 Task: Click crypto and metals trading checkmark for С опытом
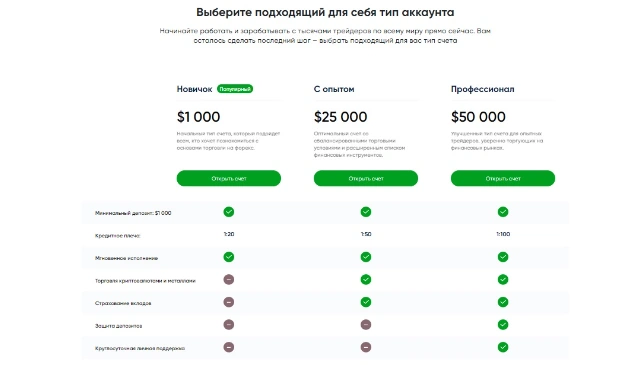(366, 280)
